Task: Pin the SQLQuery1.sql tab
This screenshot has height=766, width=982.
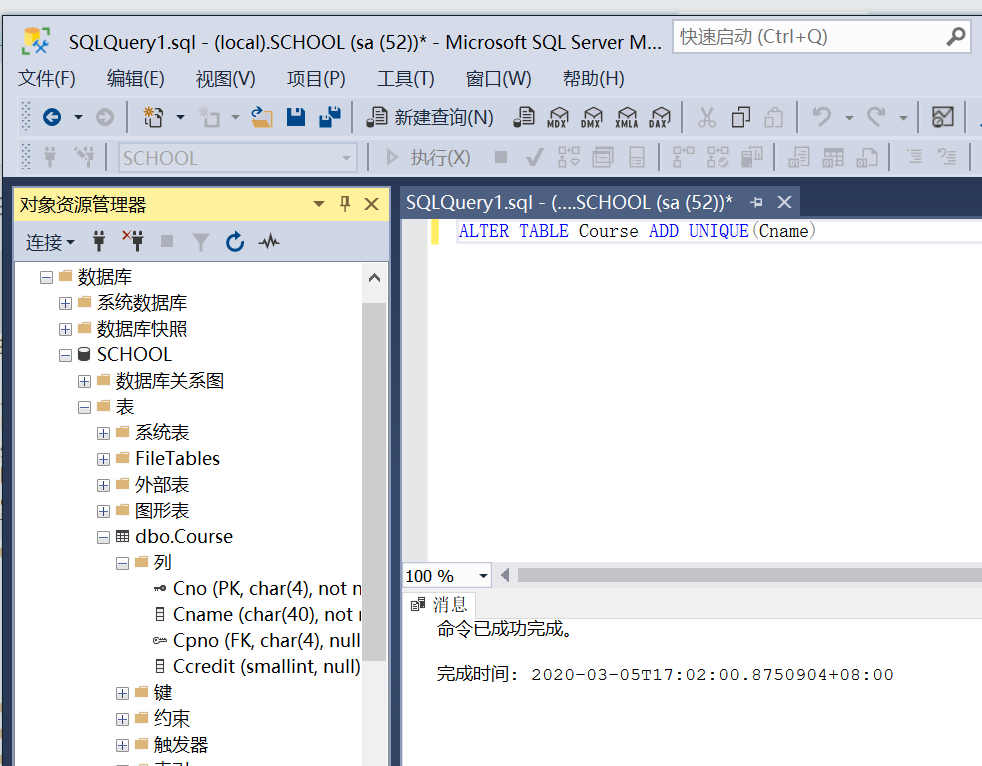Action: click(757, 202)
